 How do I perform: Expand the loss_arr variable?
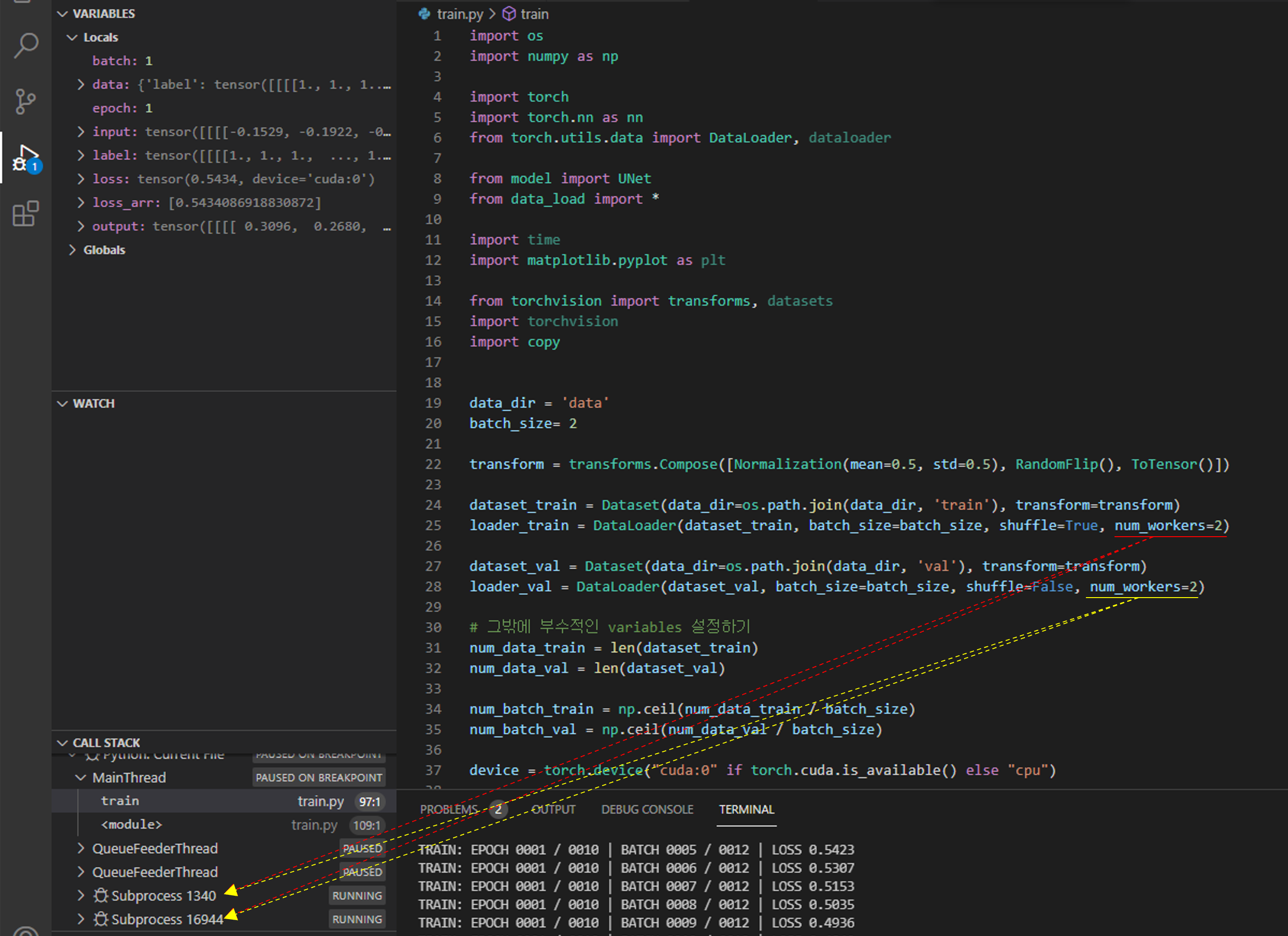pos(81,202)
